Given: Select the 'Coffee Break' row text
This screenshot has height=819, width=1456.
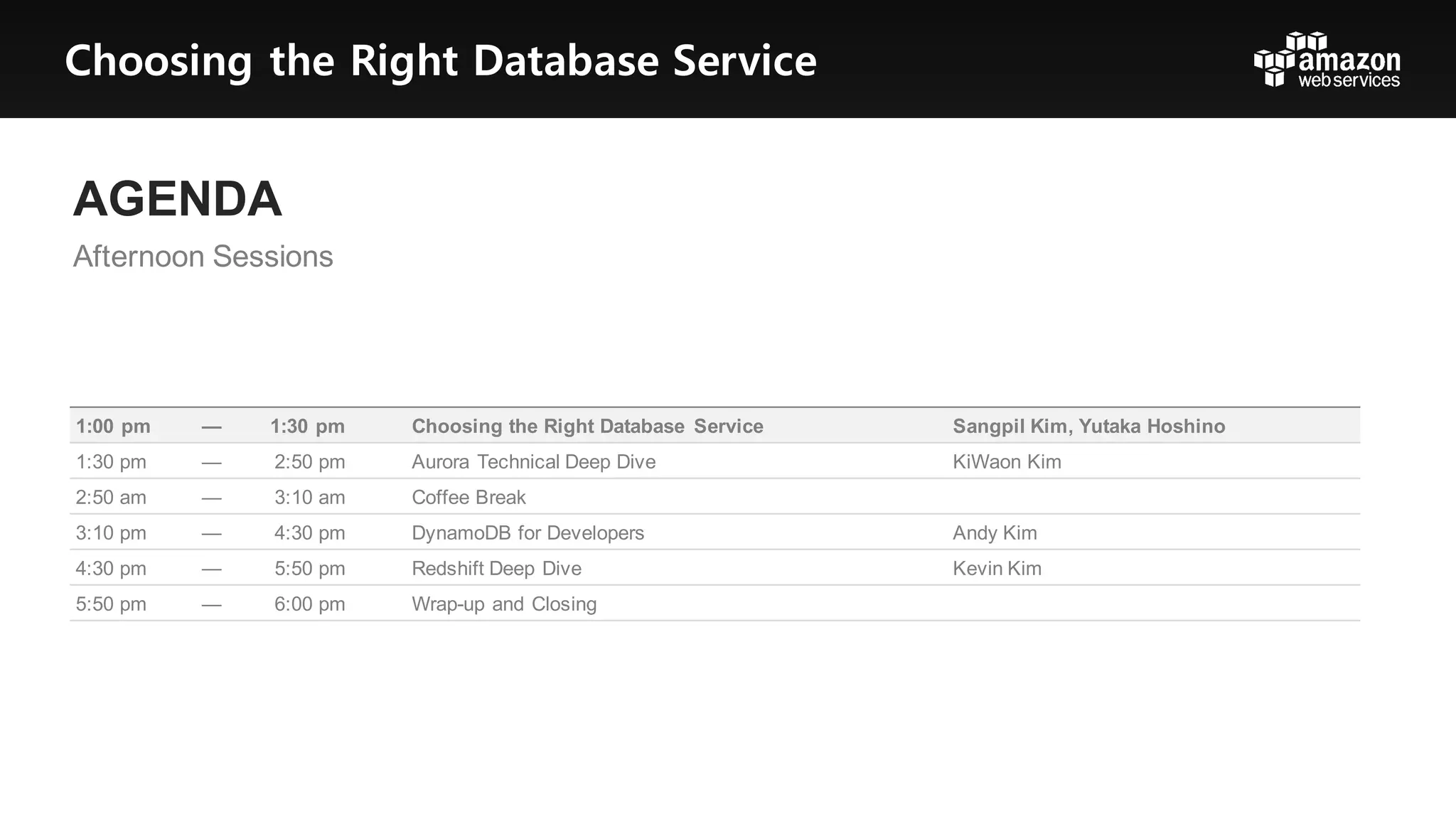Looking at the screenshot, I should (469, 498).
